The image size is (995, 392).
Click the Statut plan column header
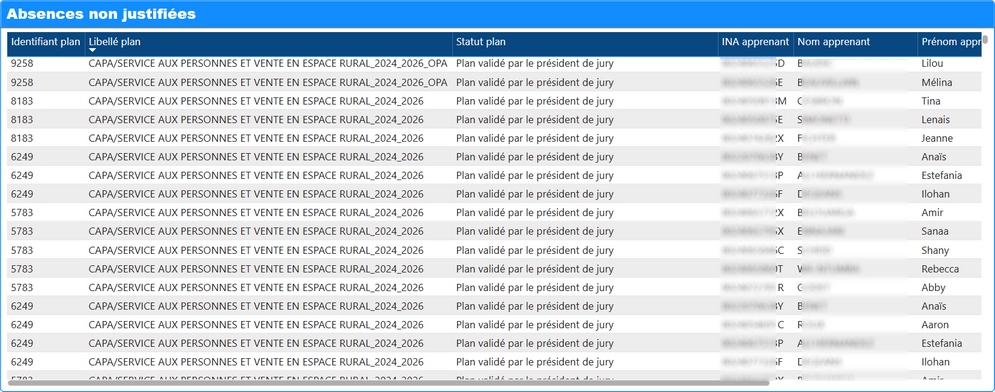[x=481, y=42]
